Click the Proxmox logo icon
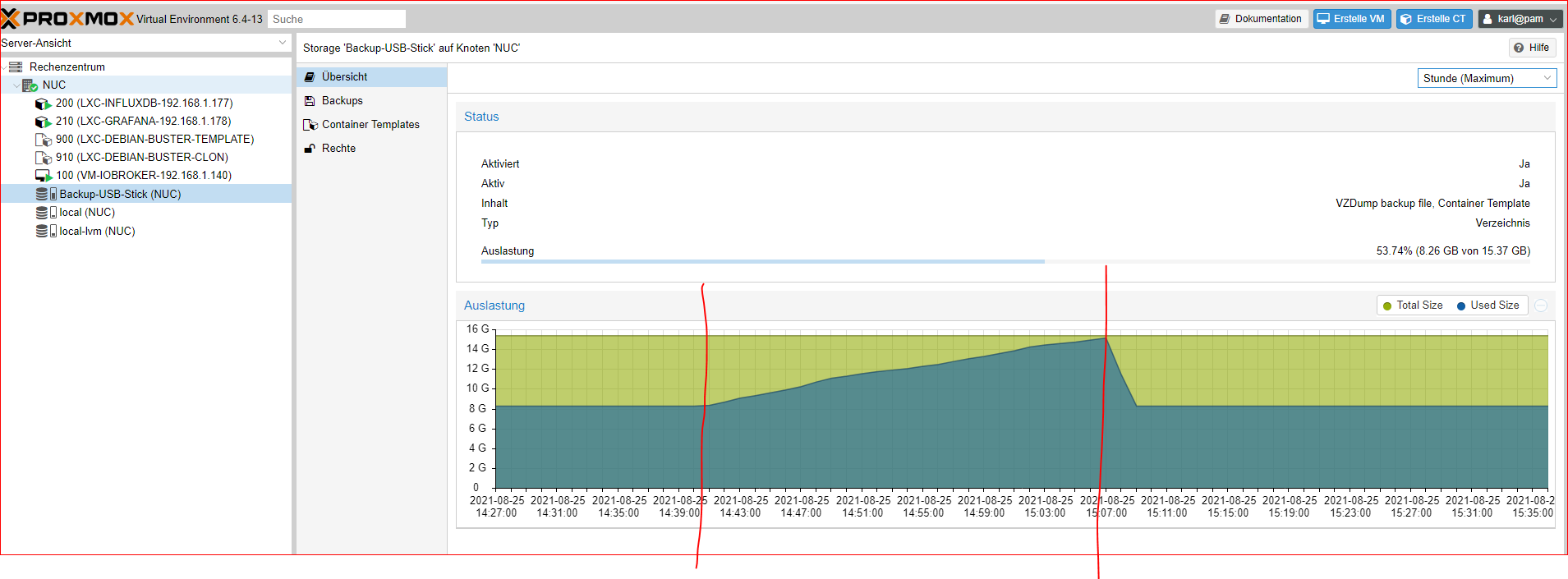This screenshot has width=1568, height=579. (10, 18)
